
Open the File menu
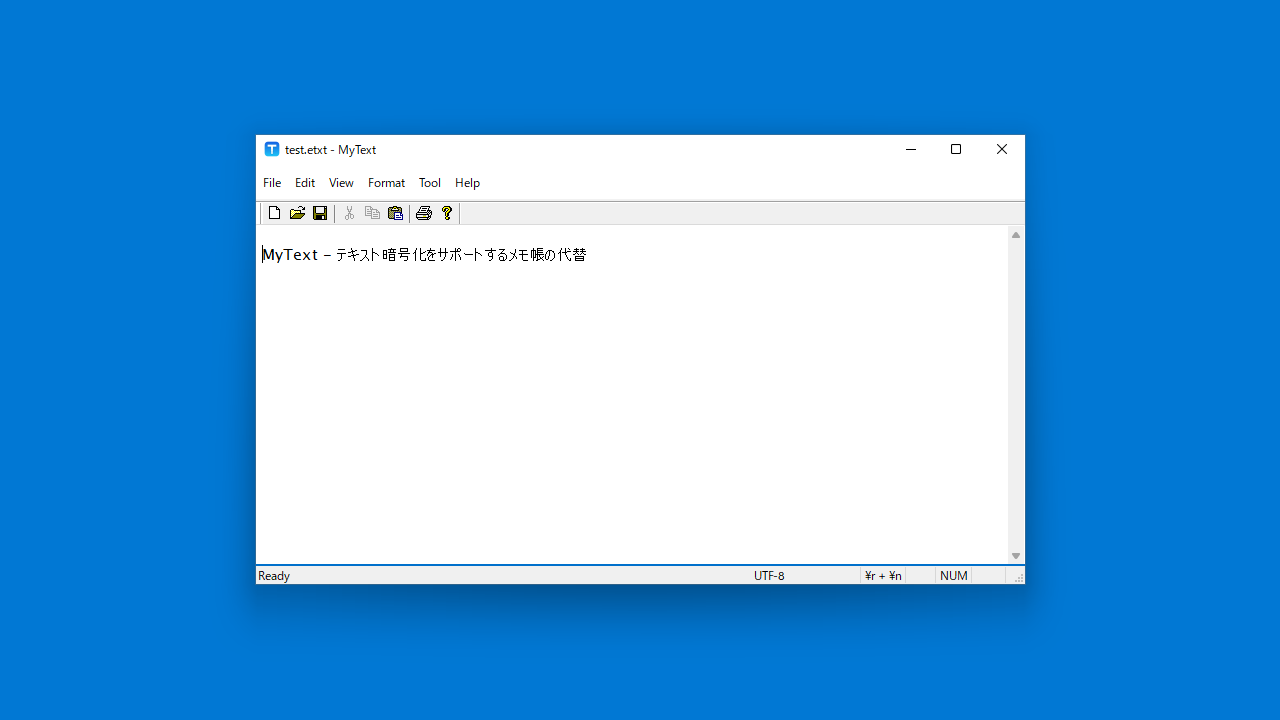point(272,183)
